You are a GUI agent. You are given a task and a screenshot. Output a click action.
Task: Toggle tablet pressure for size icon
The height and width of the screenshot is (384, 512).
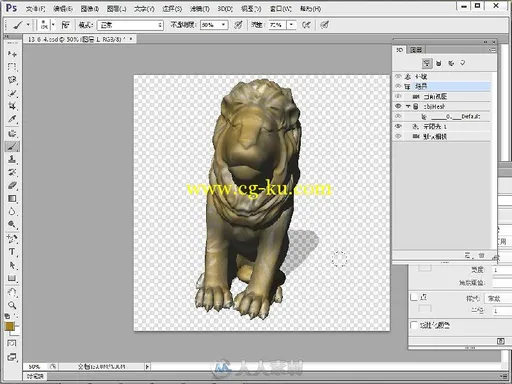325,25
